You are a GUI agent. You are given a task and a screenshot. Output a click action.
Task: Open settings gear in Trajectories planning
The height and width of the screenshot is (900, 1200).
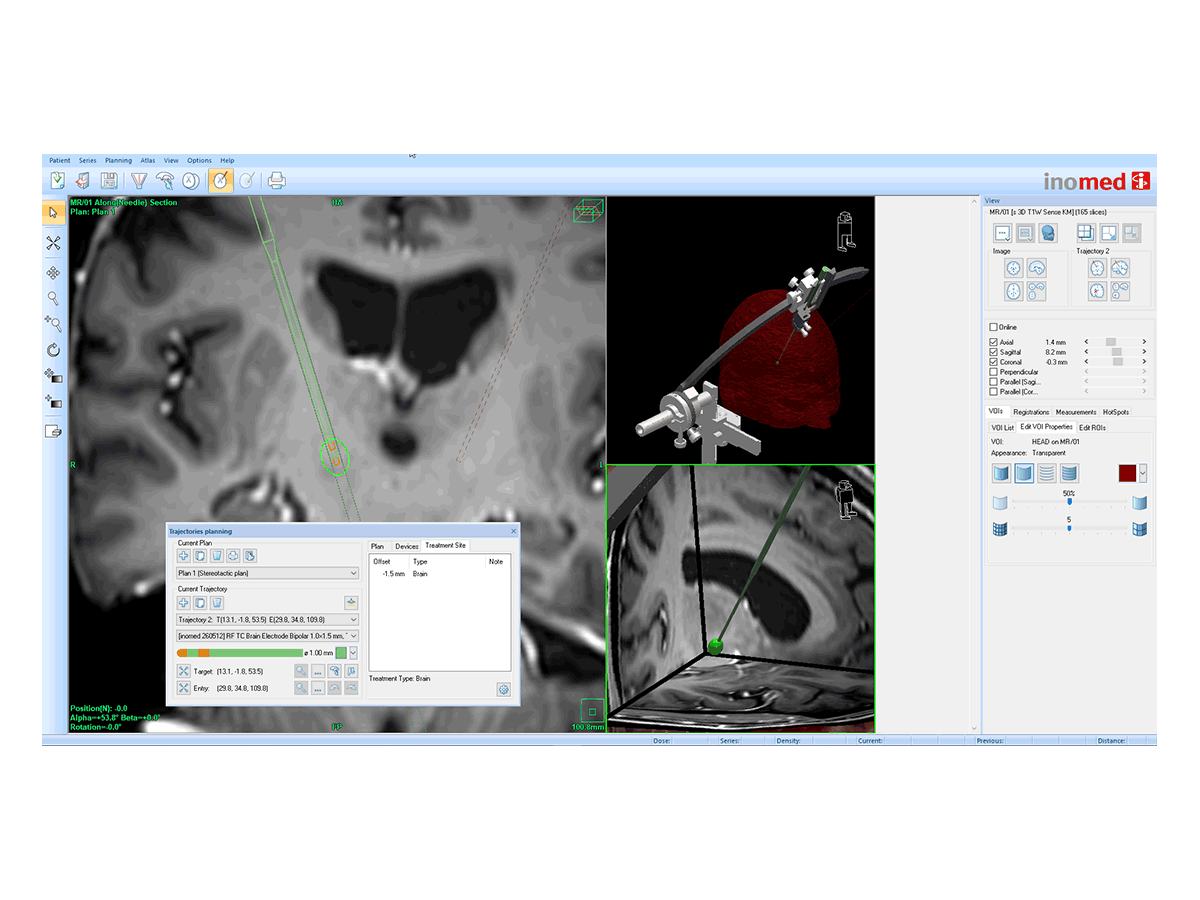[503, 689]
